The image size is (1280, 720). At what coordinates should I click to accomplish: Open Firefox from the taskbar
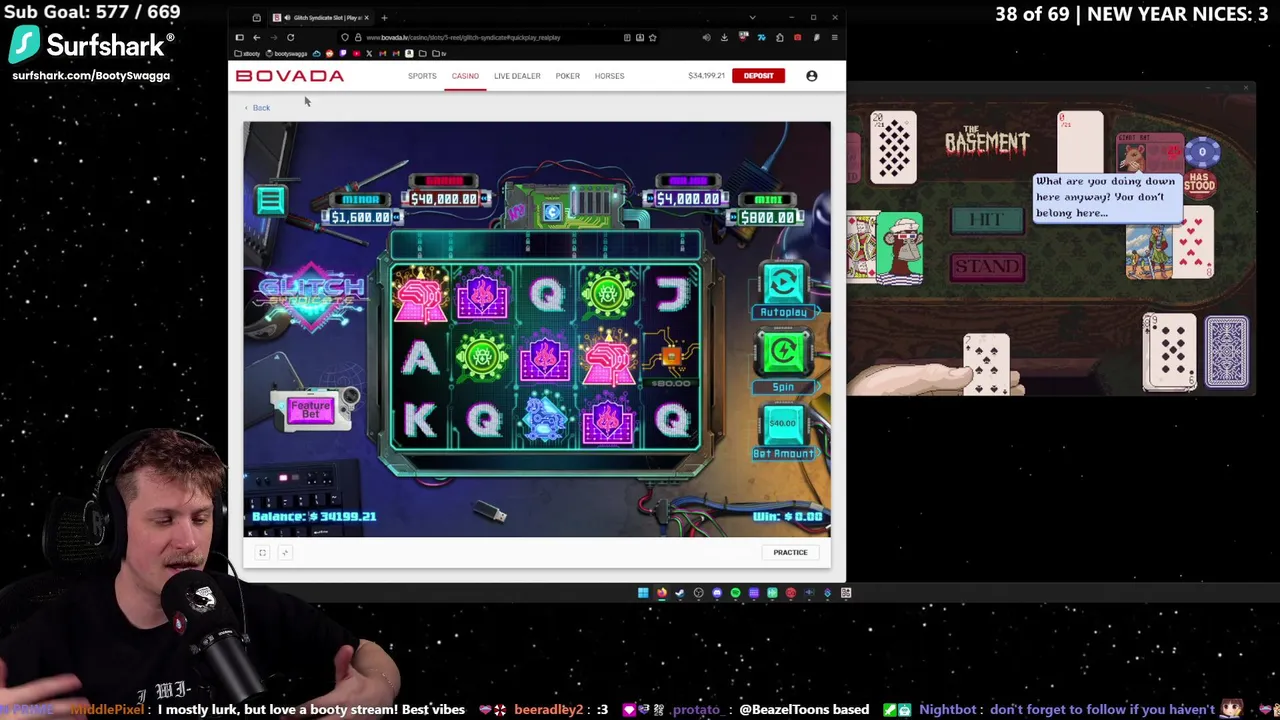point(662,593)
